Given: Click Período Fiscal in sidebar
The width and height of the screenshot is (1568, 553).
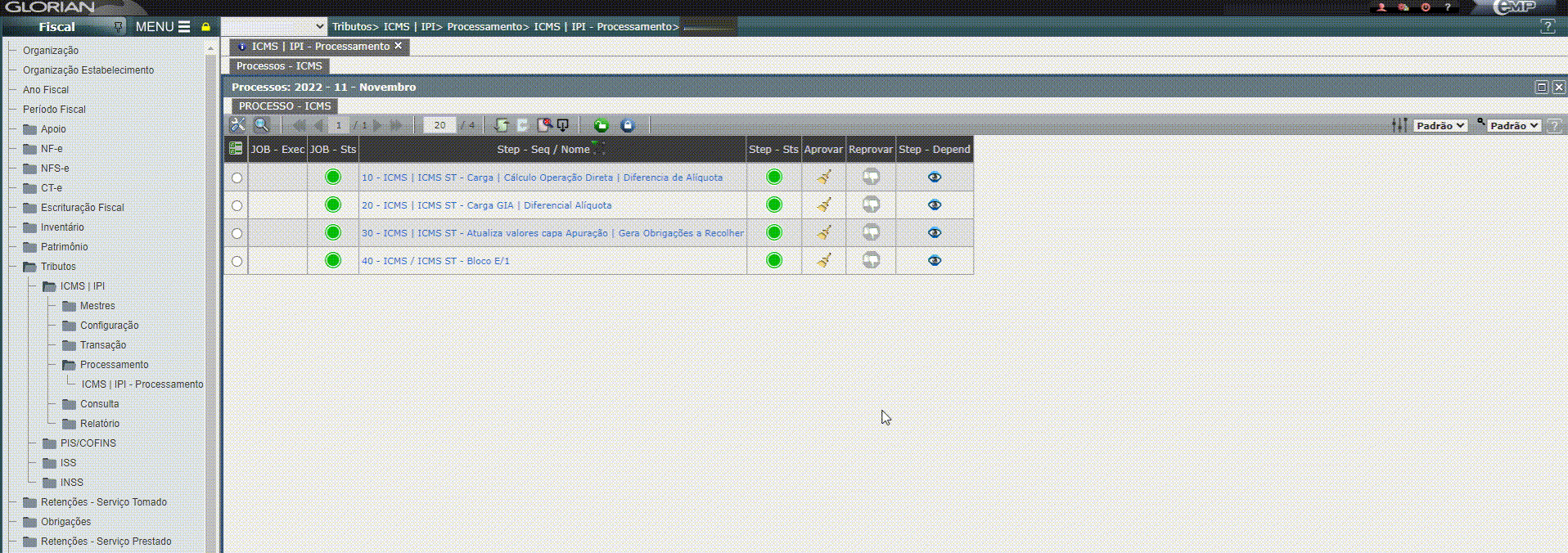Looking at the screenshot, I should 54,110.
